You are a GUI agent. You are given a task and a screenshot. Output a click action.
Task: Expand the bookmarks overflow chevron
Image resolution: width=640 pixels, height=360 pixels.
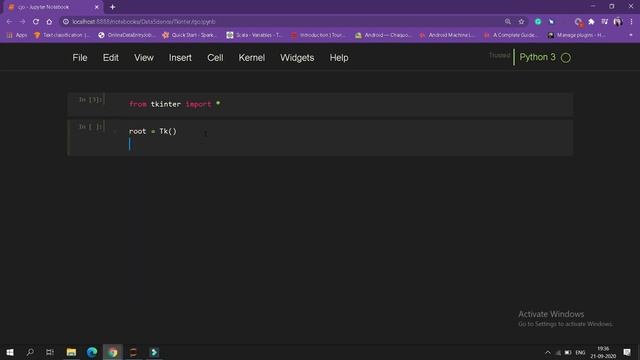point(631,35)
